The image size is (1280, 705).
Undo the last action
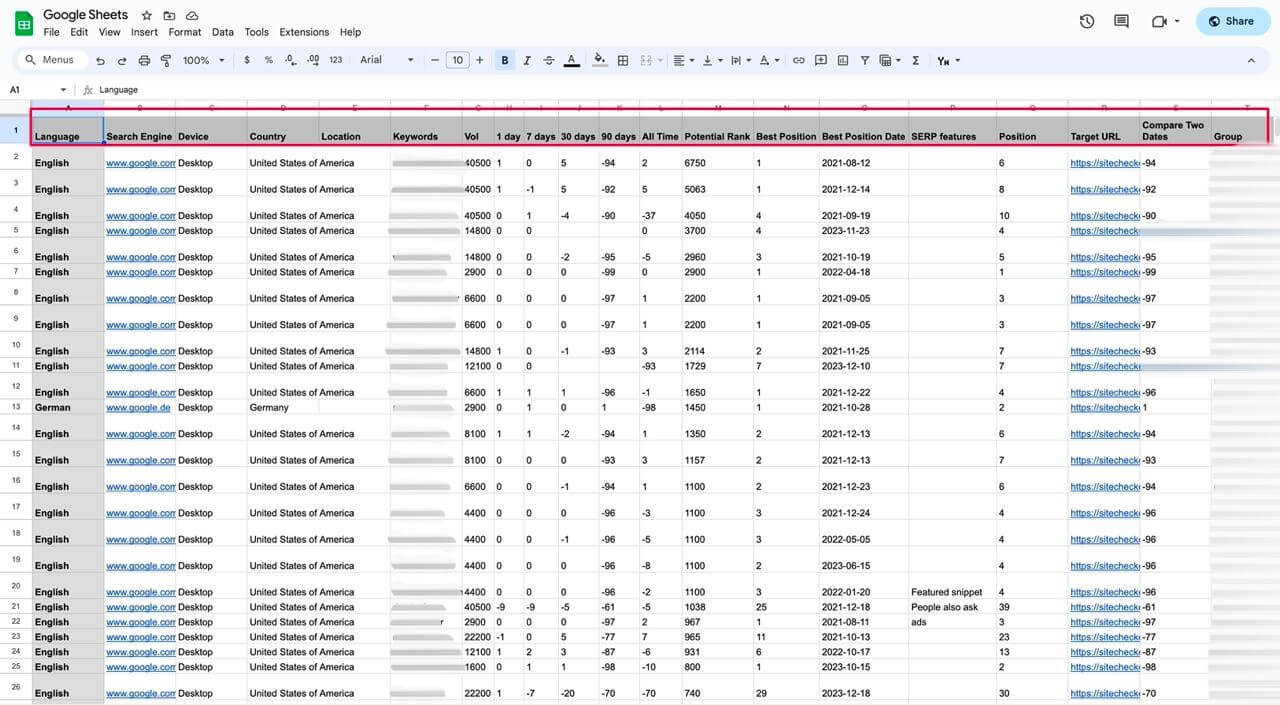pyautogui.click(x=100, y=60)
